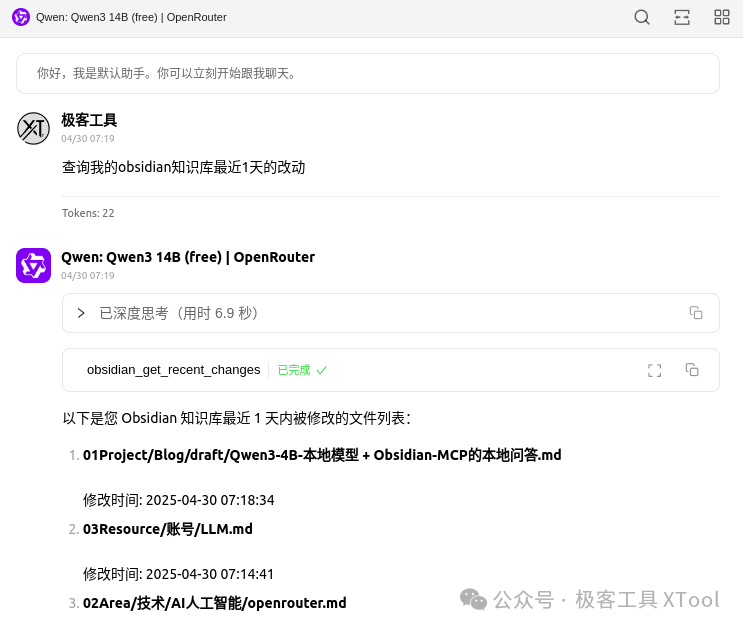This screenshot has height=630, width=743.
Task: Click the purple Qwen assistant avatar
Action: coord(33,265)
